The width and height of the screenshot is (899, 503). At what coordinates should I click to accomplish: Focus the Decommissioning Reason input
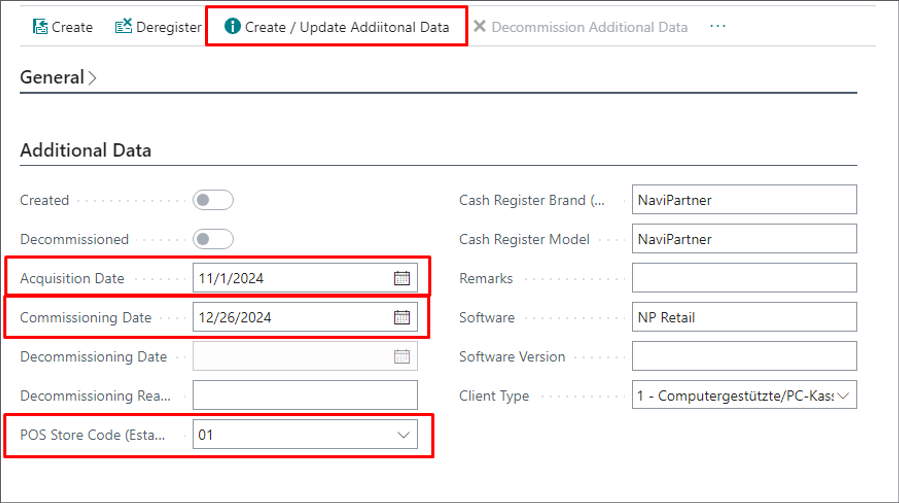(x=305, y=396)
